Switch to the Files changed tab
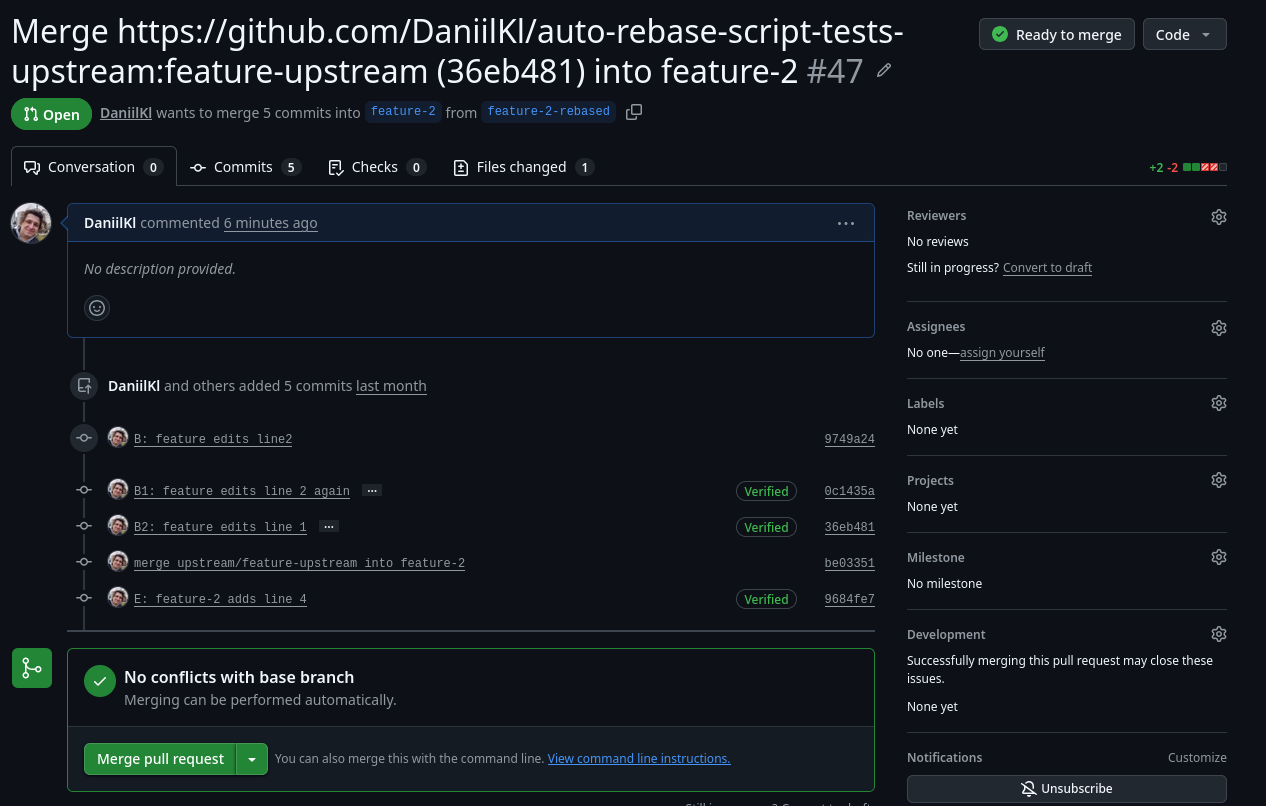Image resolution: width=1266 pixels, height=806 pixels. [523, 167]
